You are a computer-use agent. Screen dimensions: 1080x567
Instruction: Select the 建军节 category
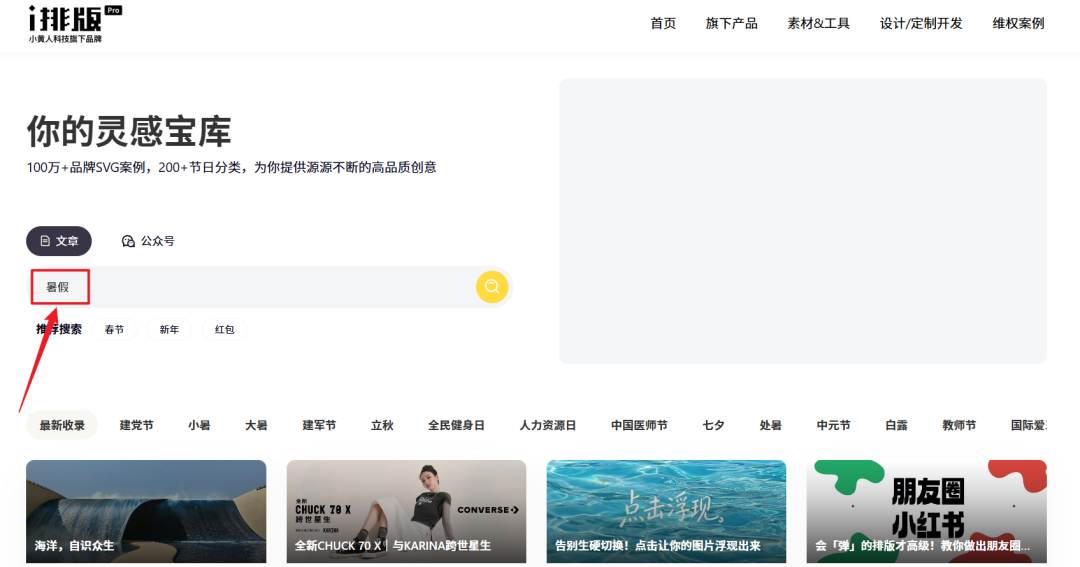[x=319, y=425]
